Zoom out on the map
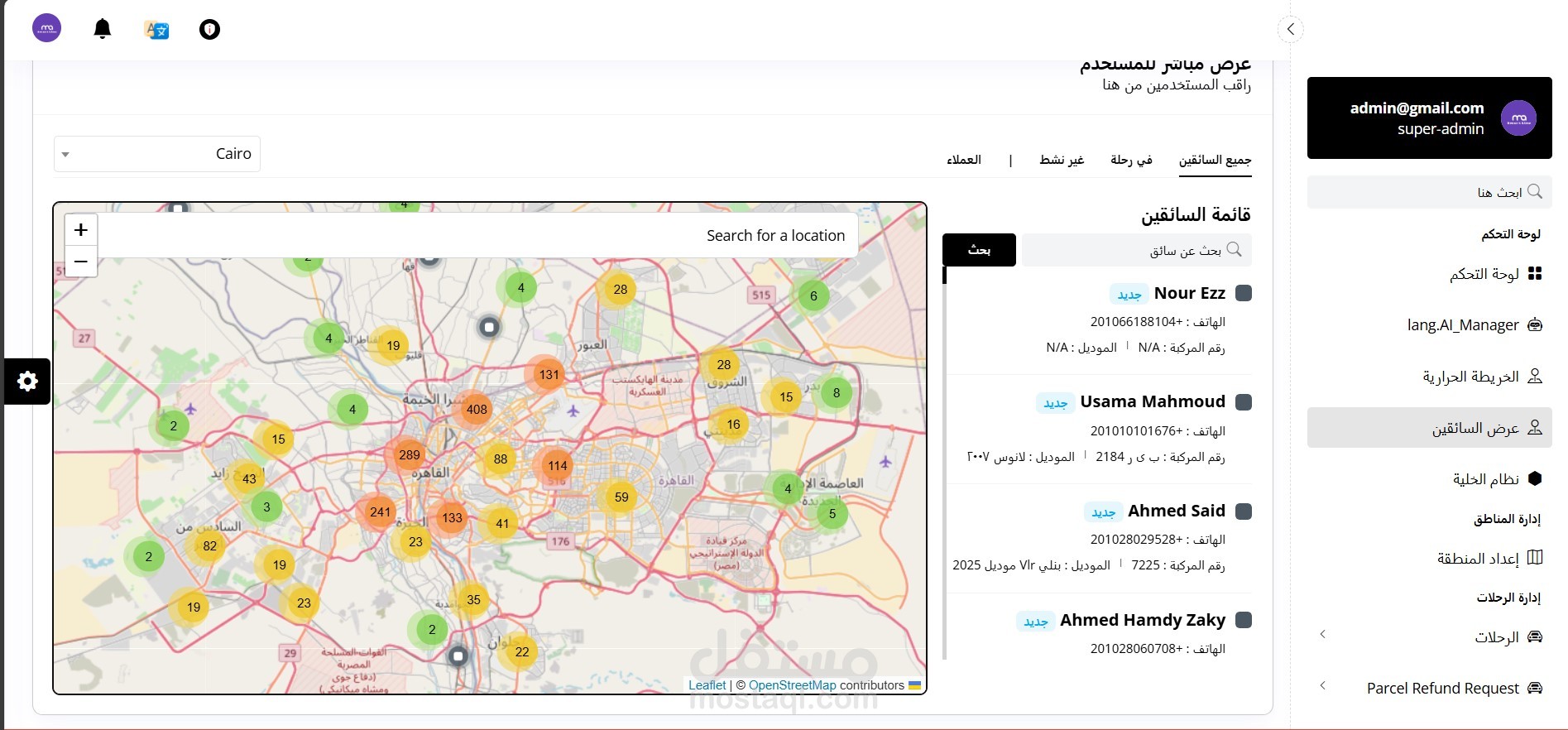Screen dimensions: 1568x730 (x=81, y=262)
